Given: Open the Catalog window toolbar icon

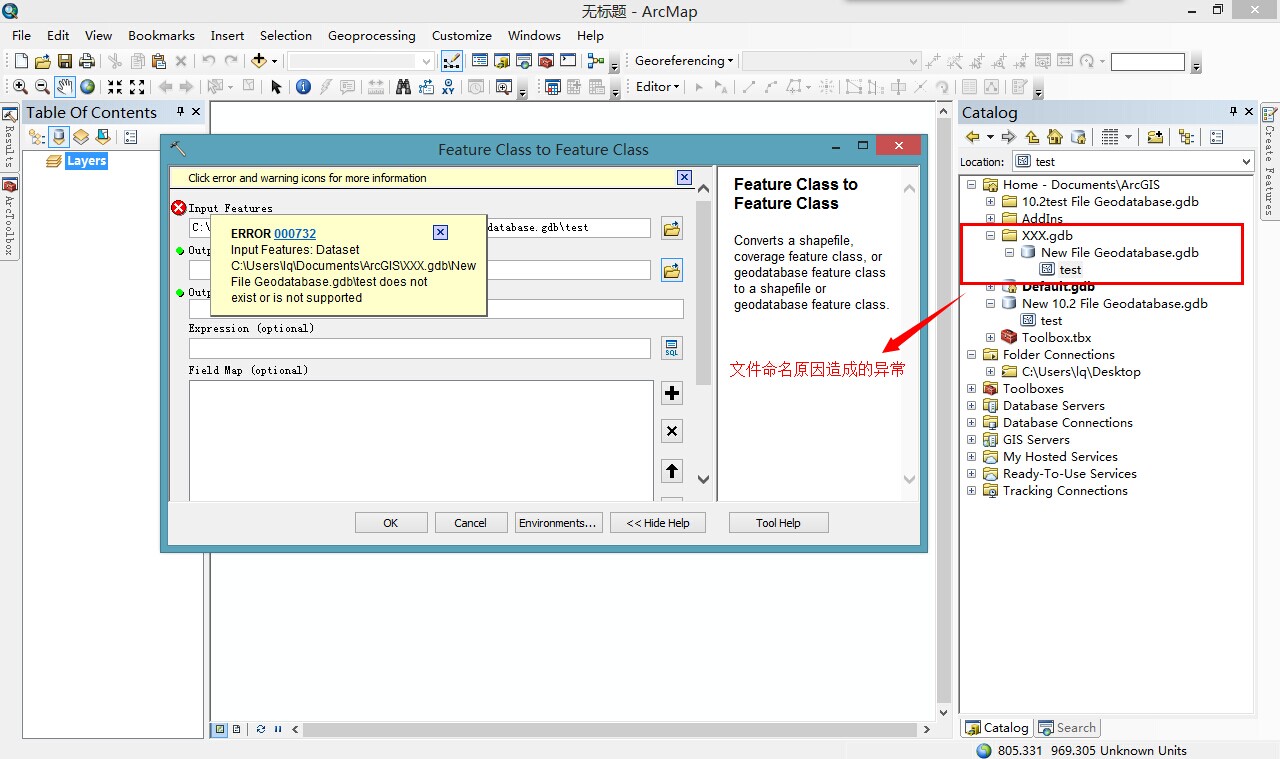Looking at the screenshot, I should [502, 61].
